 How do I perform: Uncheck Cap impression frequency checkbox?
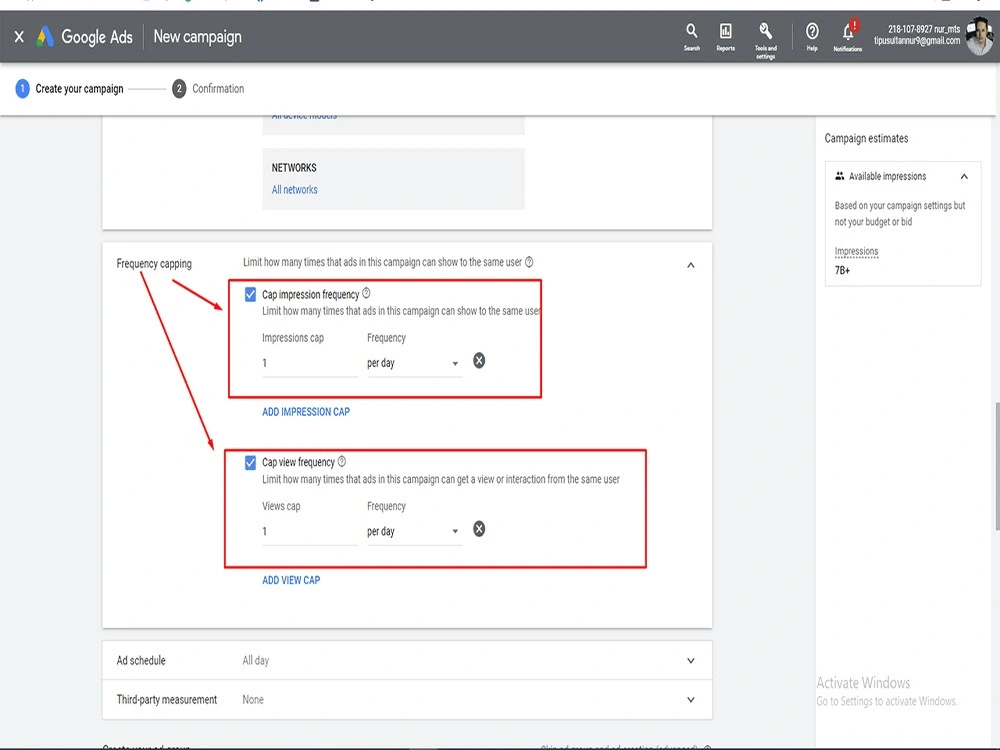click(x=251, y=295)
